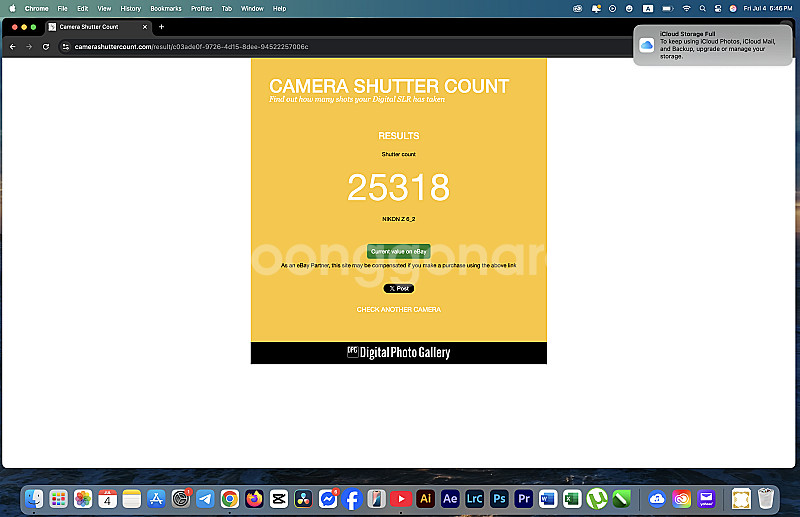Open site information icon beside the URL

(x=65, y=47)
